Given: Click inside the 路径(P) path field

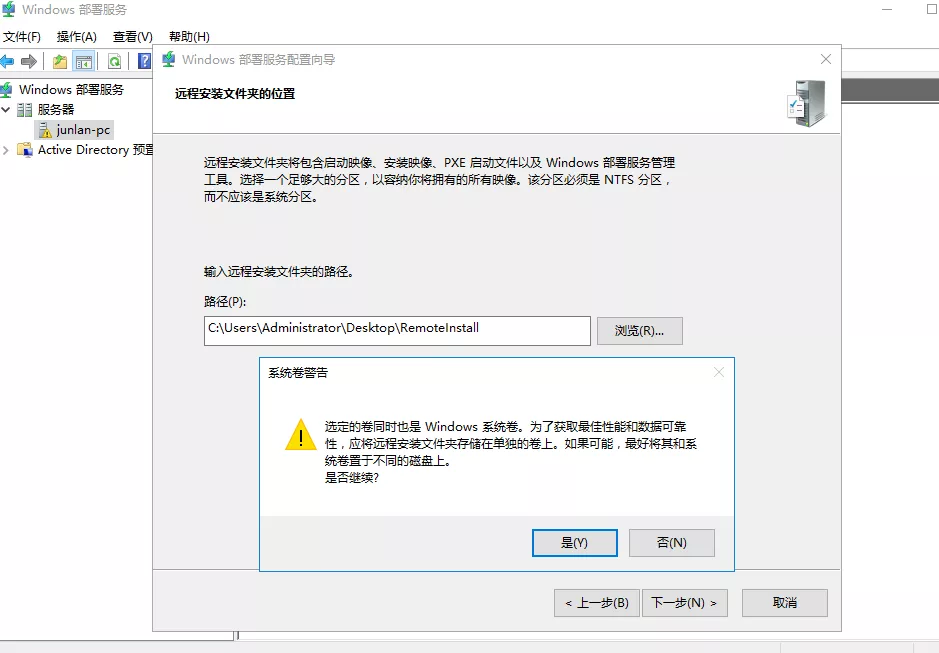Looking at the screenshot, I should (x=397, y=331).
